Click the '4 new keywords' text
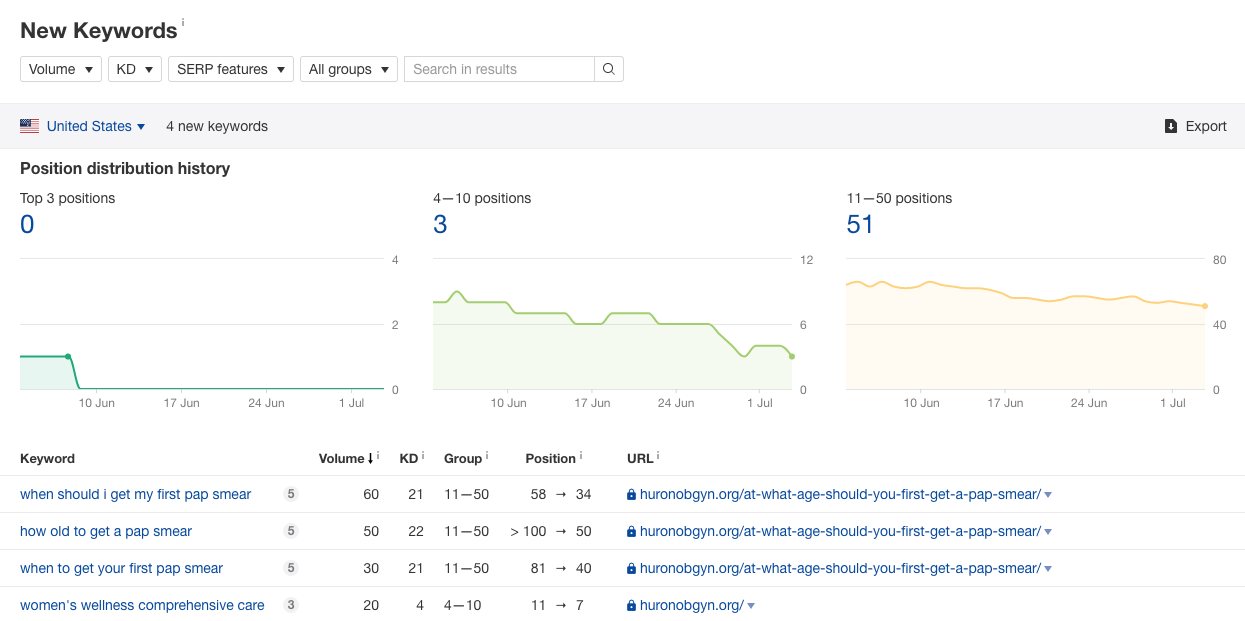Viewport: 1245px width, 621px height. click(217, 126)
